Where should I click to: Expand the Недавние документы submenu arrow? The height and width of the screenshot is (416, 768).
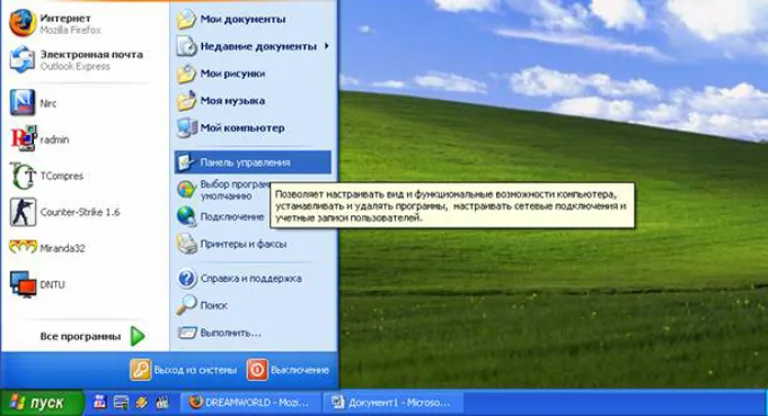327,46
